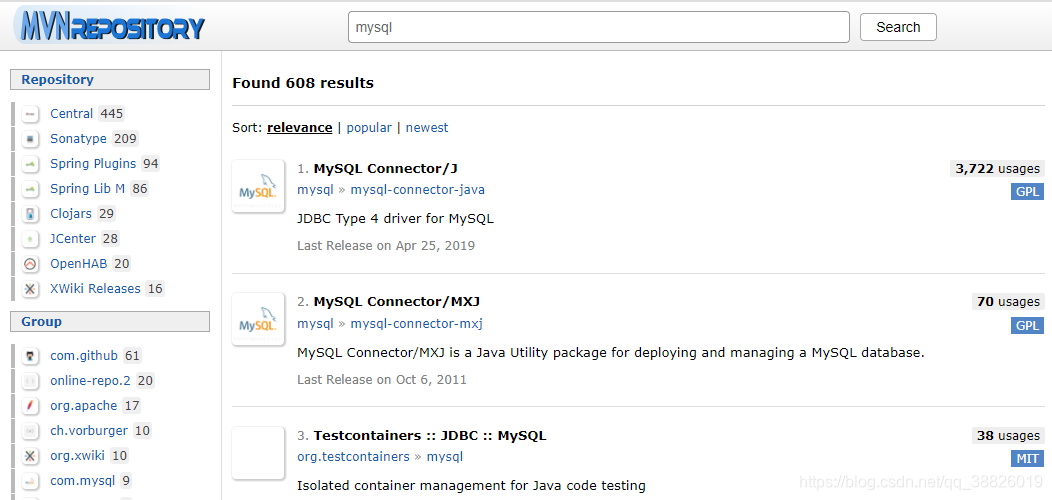The width and height of the screenshot is (1052, 500).
Task: Open the mysql-connector-java artifact link
Action: pyautogui.click(x=417, y=190)
